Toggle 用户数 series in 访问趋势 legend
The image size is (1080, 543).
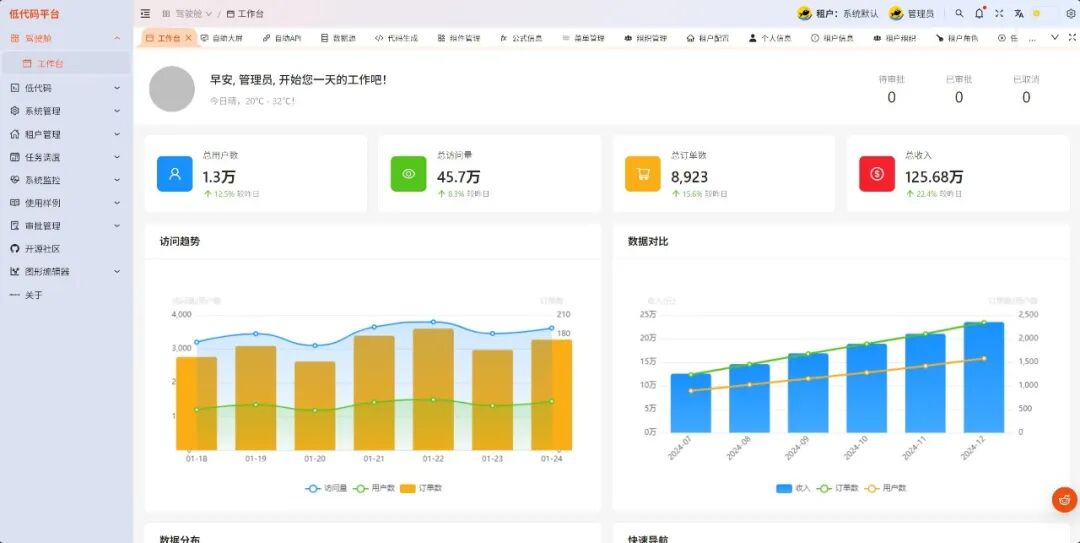(373, 488)
